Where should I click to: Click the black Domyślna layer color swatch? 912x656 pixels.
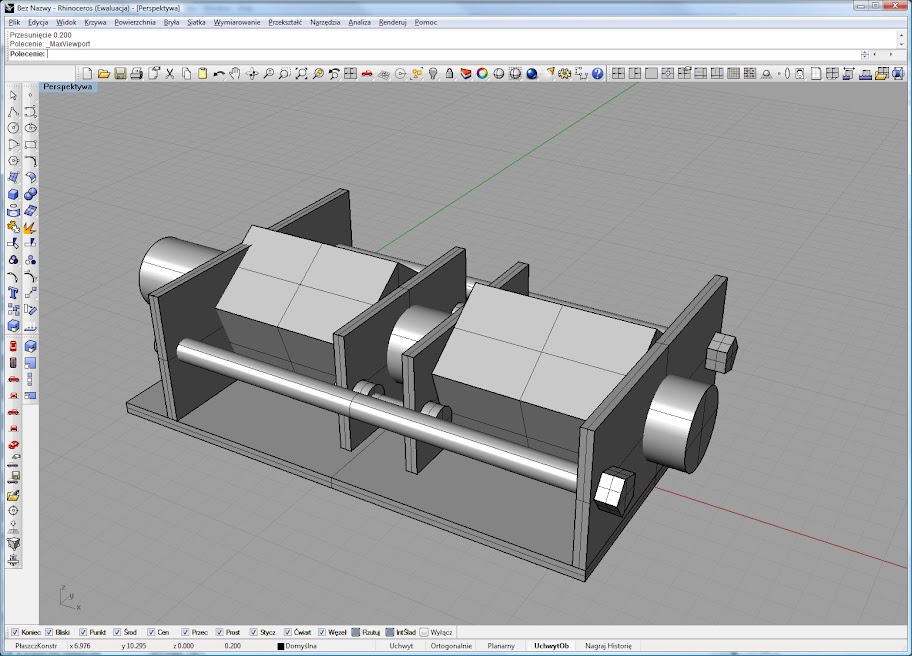(281, 646)
